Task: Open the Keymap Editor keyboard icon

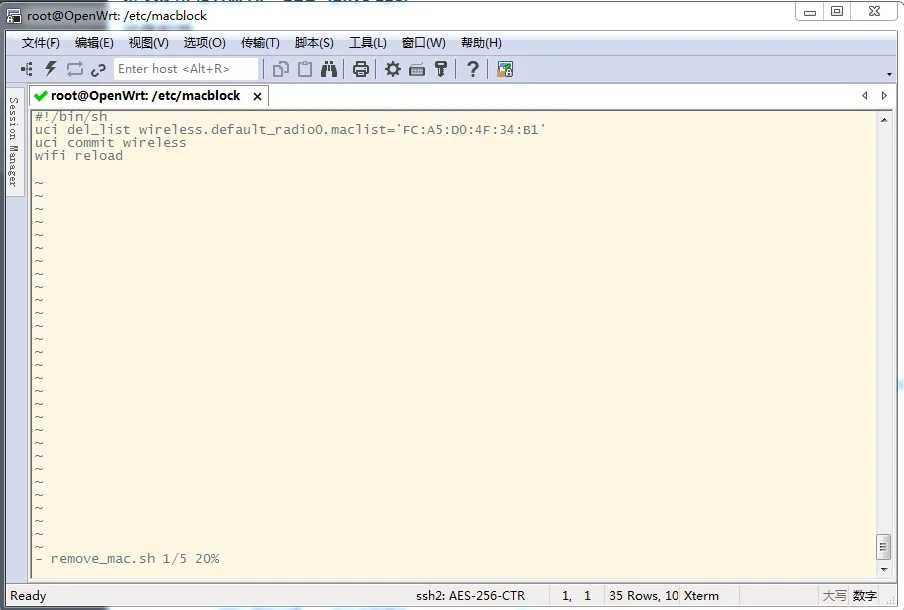Action: pyautogui.click(x=417, y=70)
